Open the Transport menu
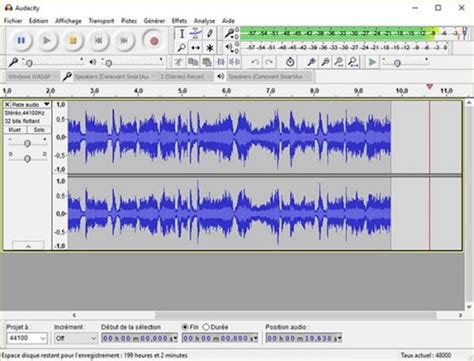The height and width of the screenshot is (361, 474). (x=101, y=21)
